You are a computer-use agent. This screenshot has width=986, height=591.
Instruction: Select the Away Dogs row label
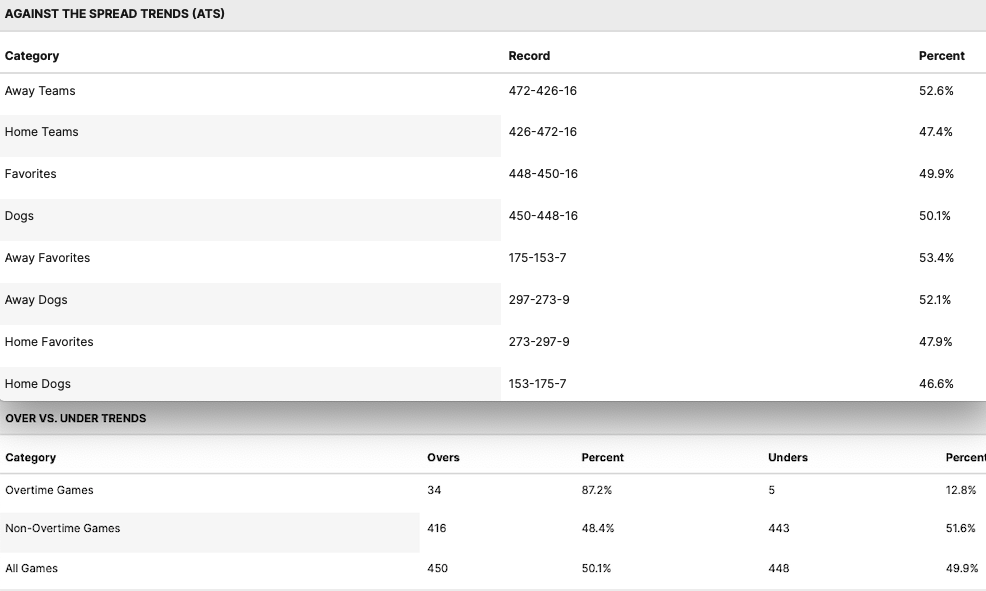(x=36, y=300)
